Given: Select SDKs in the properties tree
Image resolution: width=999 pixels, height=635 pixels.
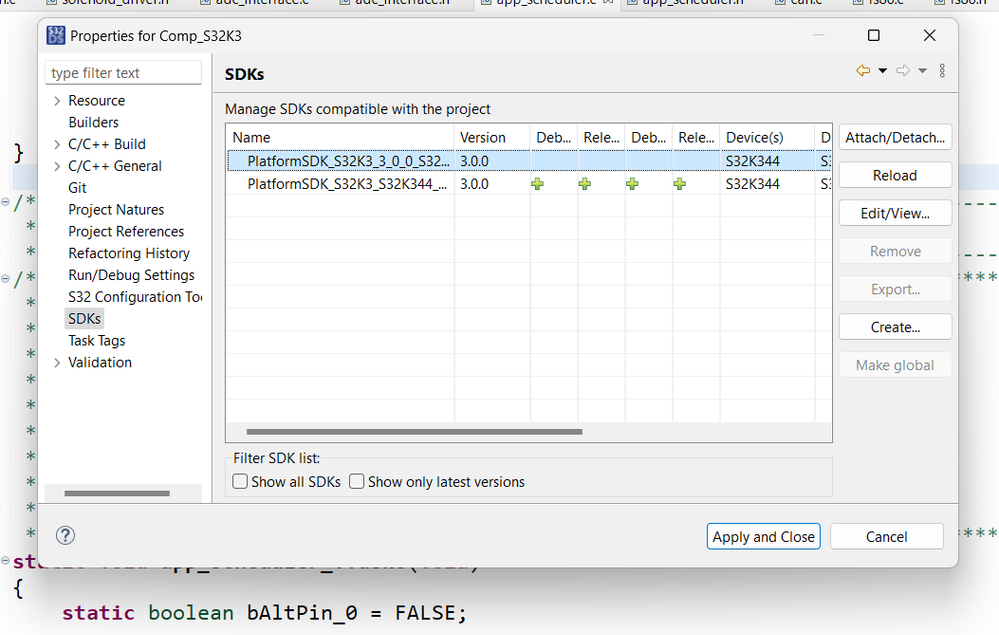Looking at the screenshot, I should 85,318.
